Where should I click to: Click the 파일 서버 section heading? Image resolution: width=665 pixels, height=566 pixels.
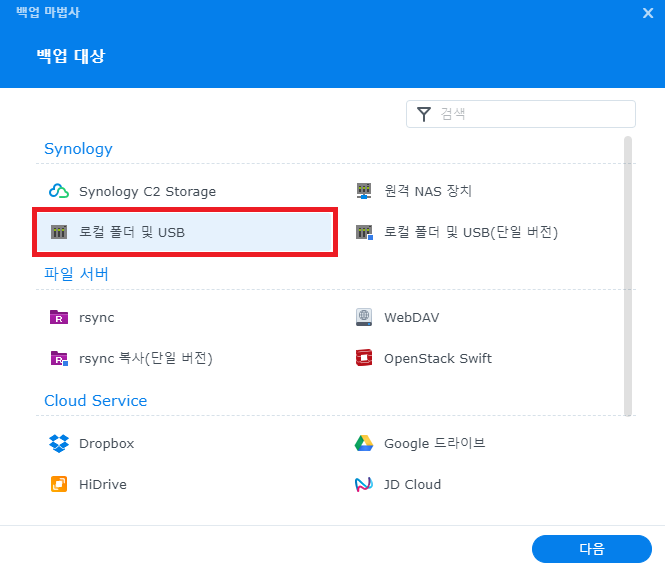tap(76, 274)
